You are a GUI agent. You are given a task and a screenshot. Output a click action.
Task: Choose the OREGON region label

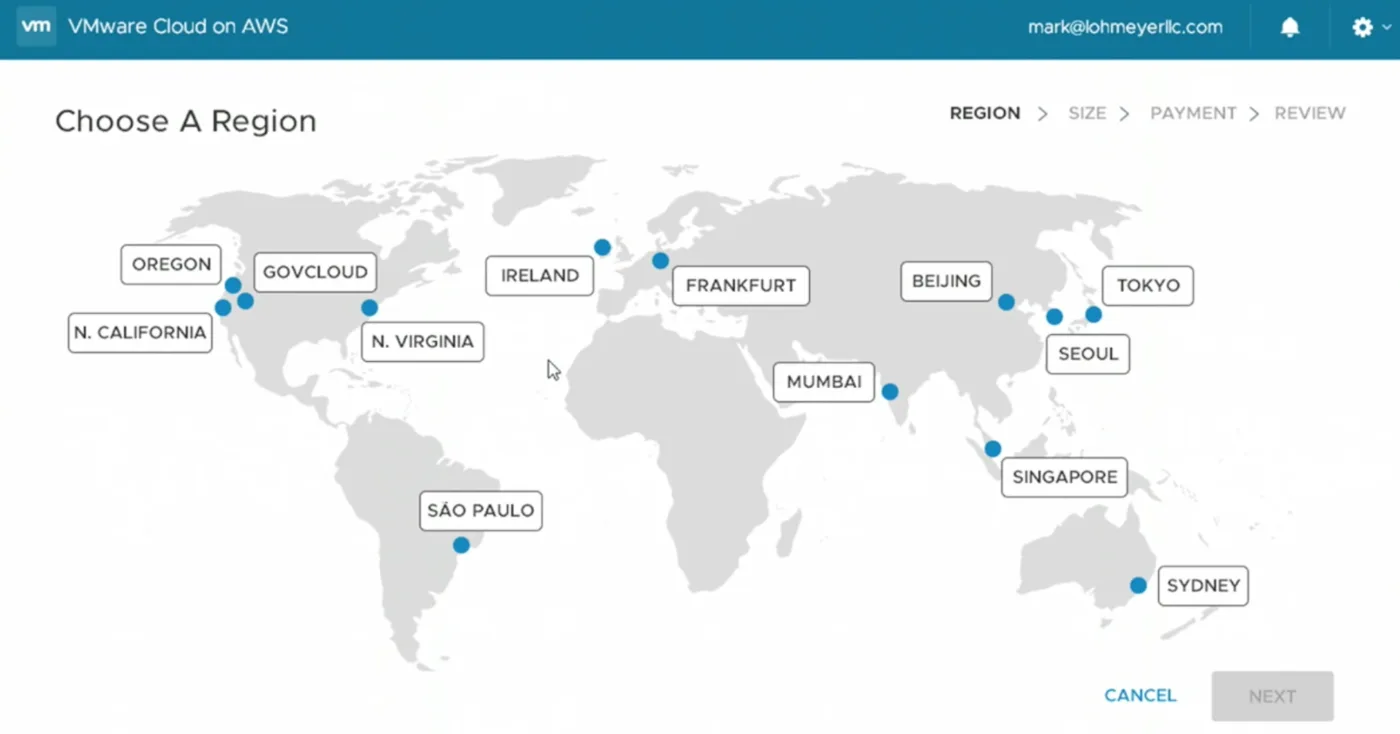pyautogui.click(x=171, y=265)
